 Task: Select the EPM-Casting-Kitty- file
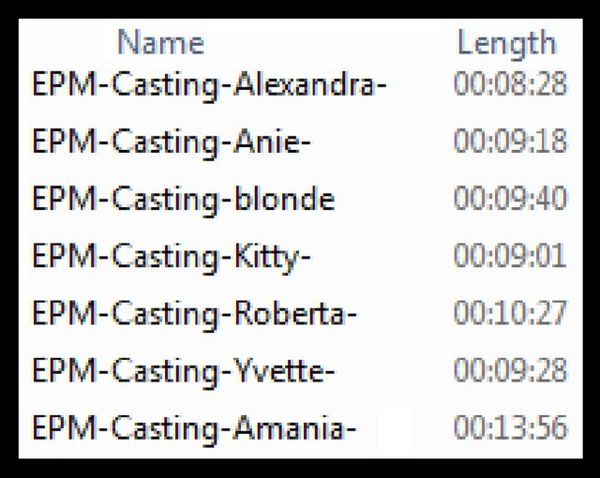tap(171, 257)
